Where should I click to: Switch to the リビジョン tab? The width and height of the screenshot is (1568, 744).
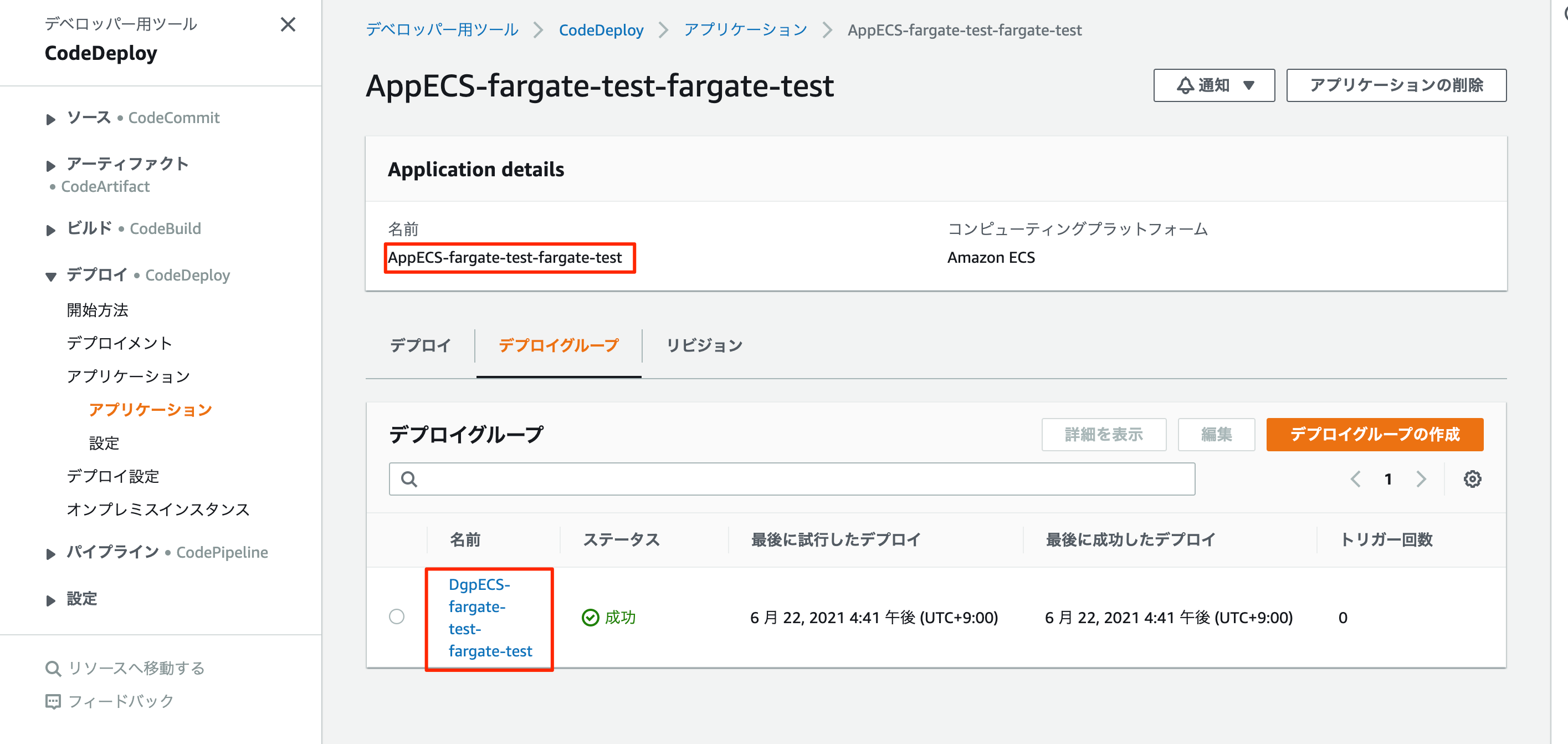point(704,345)
